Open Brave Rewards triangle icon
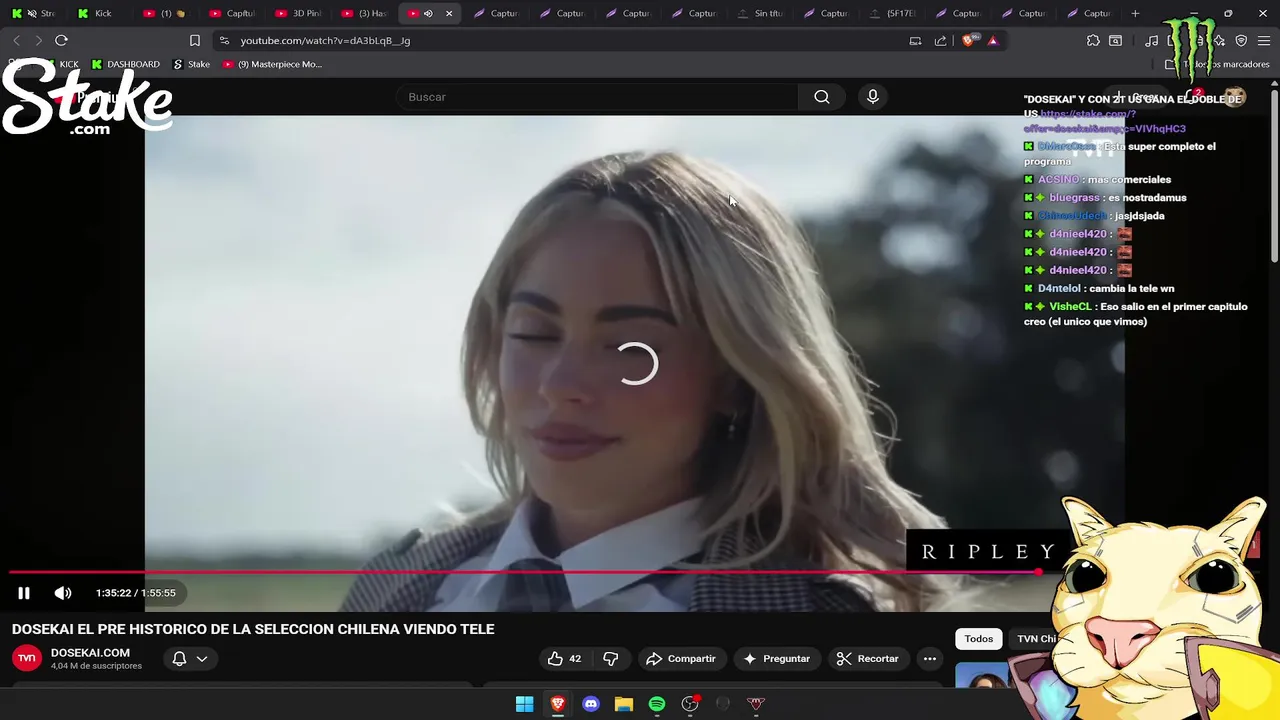Viewport: 1280px width, 720px height. [992, 40]
